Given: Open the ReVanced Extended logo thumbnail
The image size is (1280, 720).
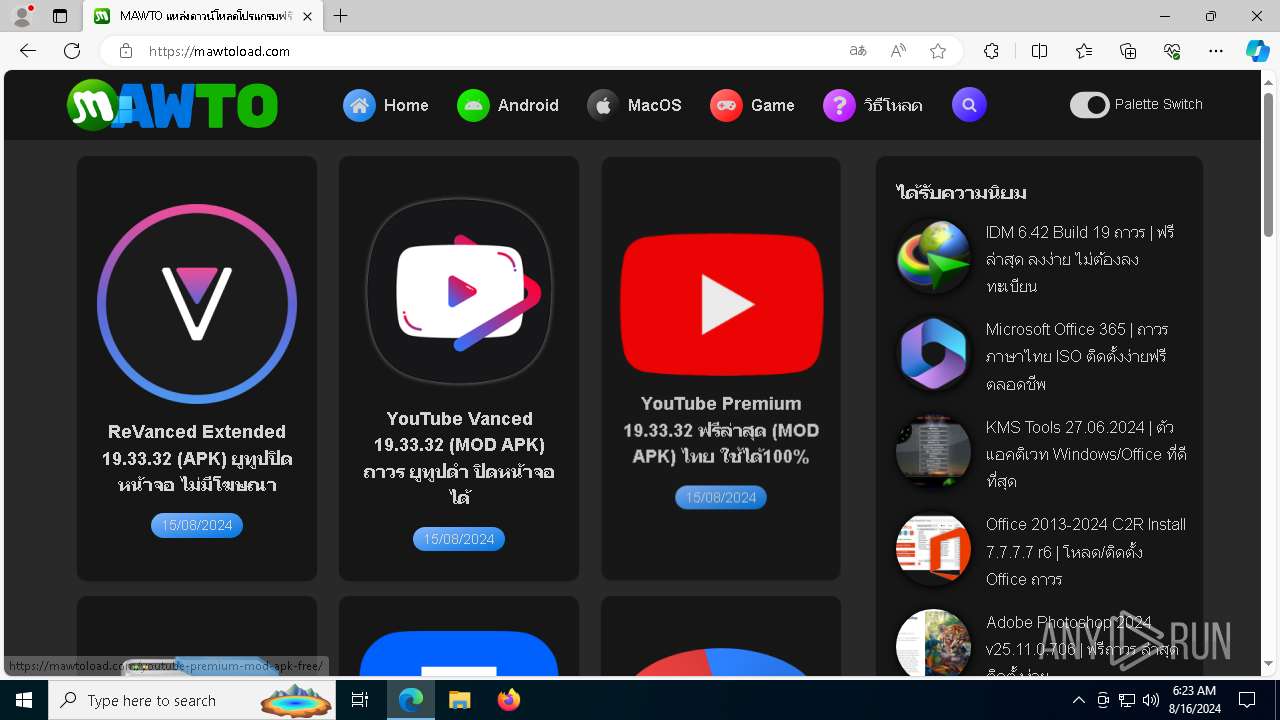Looking at the screenshot, I should click(x=197, y=304).
